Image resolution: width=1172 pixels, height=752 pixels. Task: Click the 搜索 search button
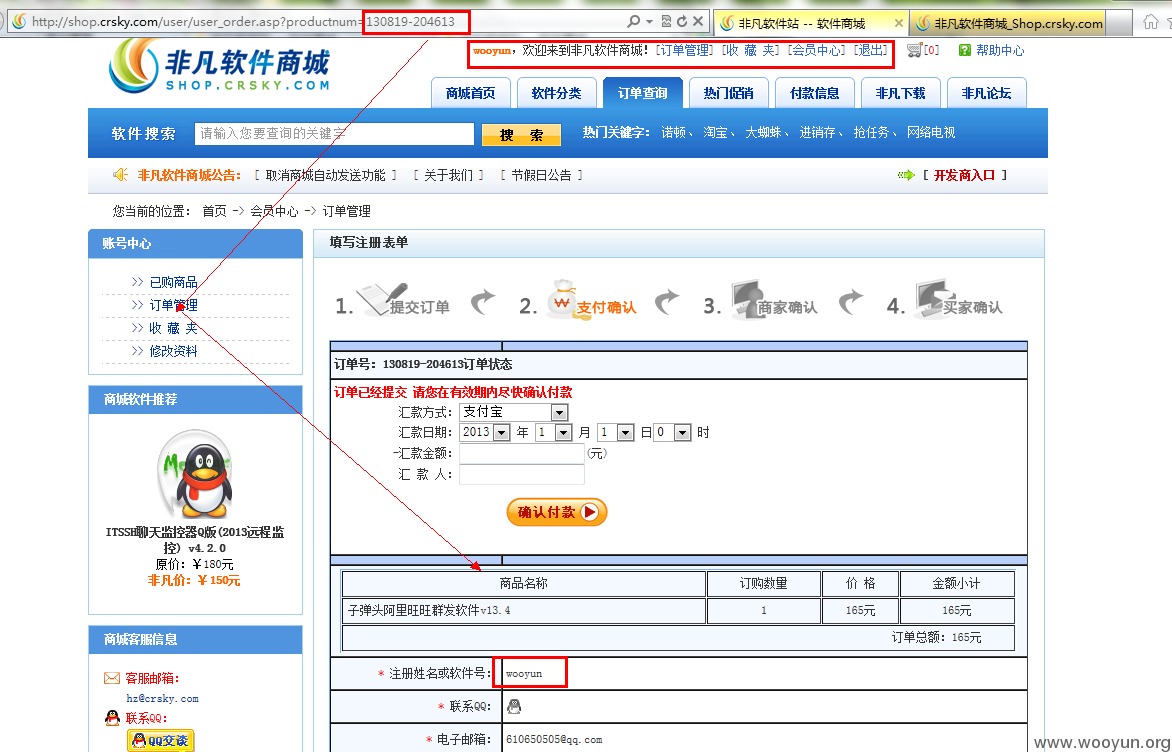tap(521, 135)
